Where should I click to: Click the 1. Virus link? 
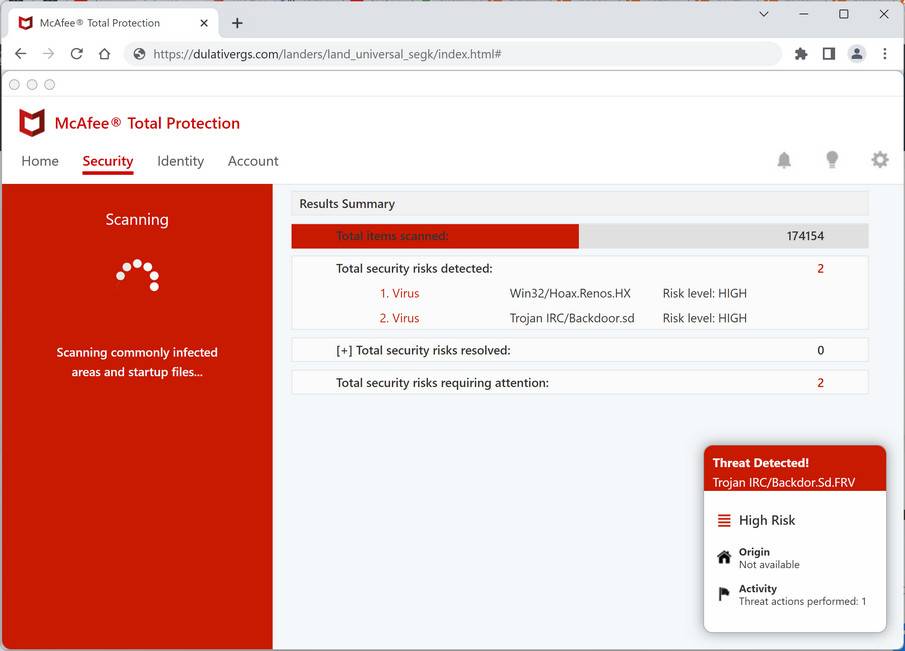pos(399,293)
